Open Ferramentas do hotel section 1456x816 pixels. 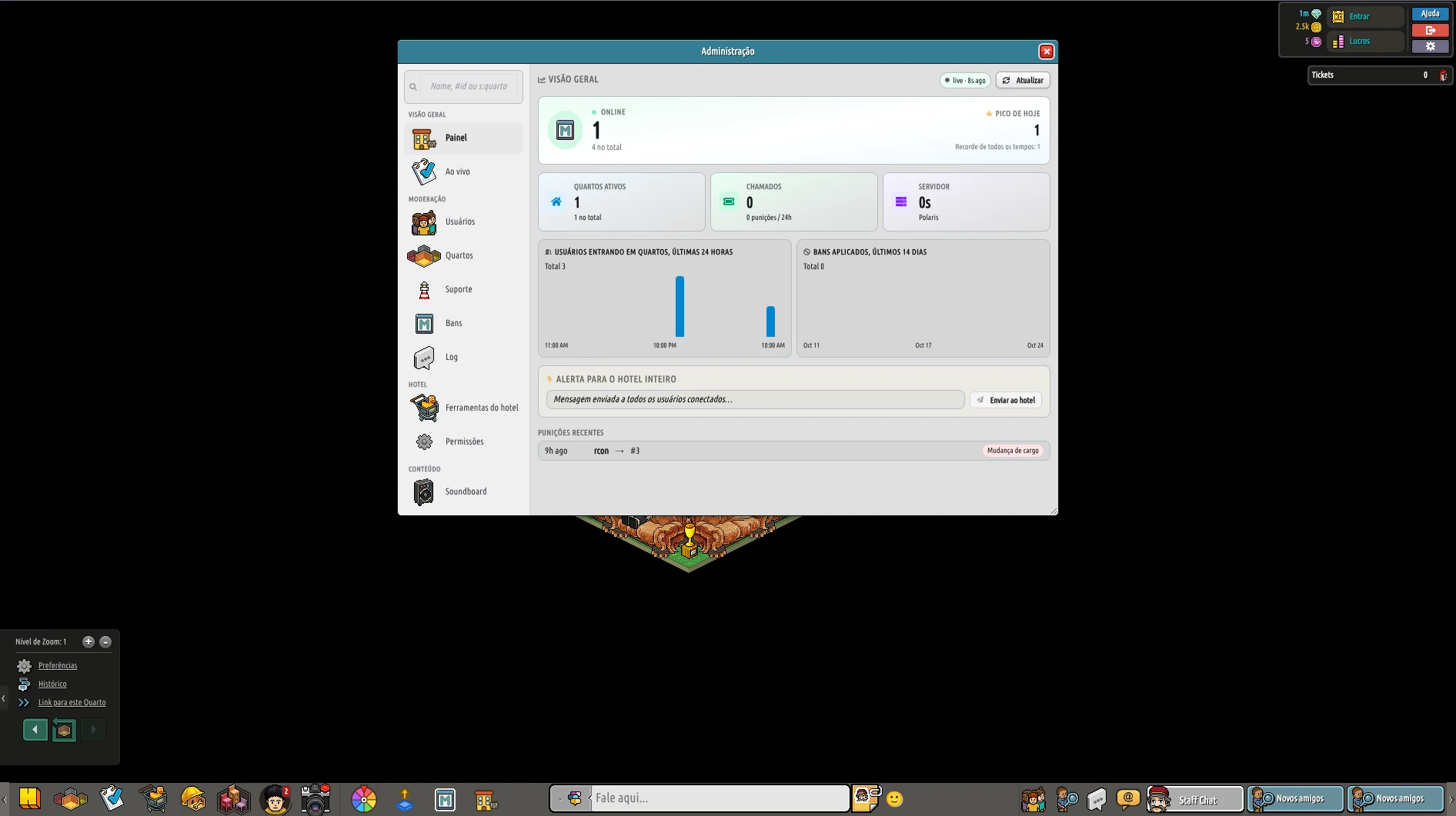pyautogui.click(x=463, y=408)
